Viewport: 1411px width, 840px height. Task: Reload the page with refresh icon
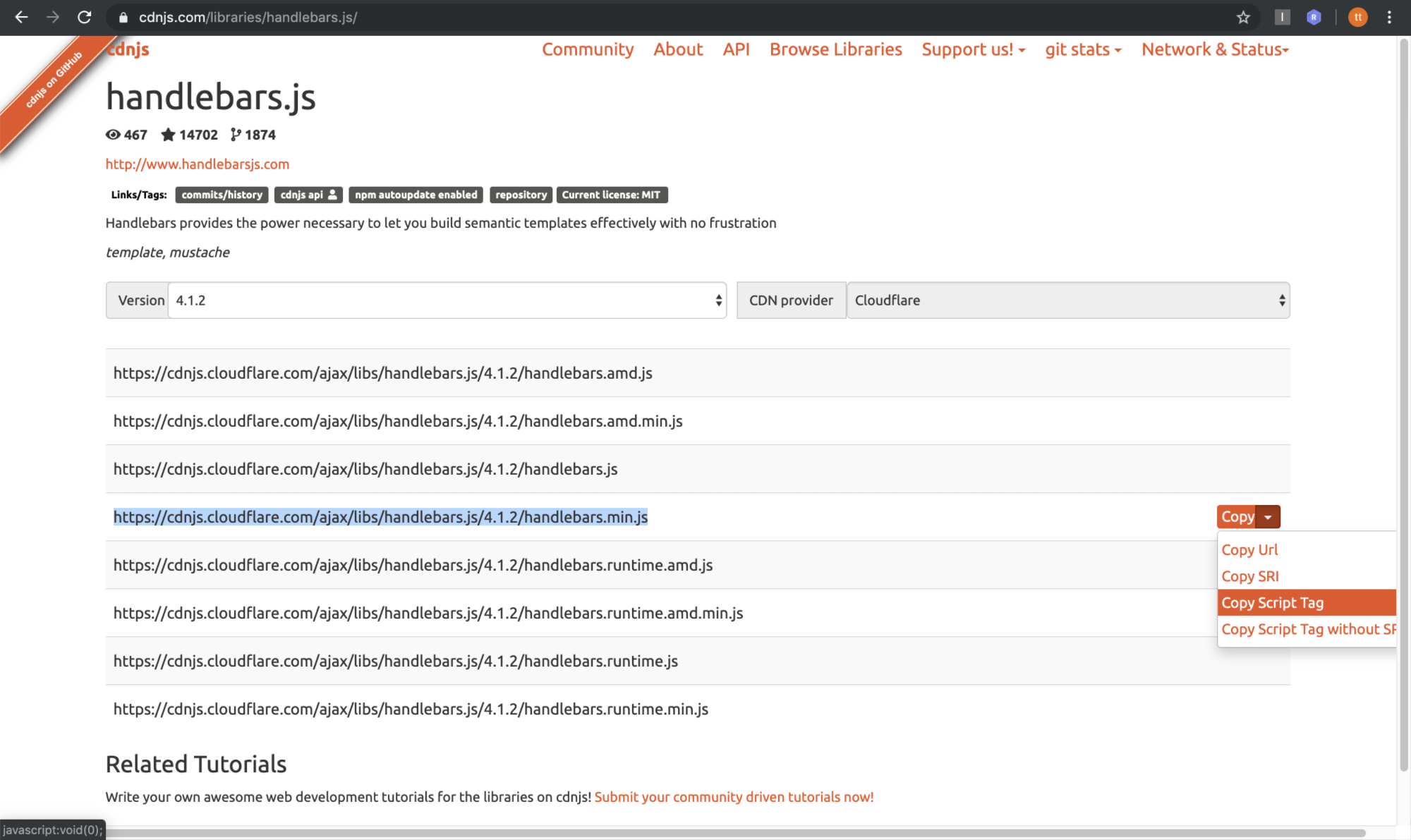click(84, 17)
